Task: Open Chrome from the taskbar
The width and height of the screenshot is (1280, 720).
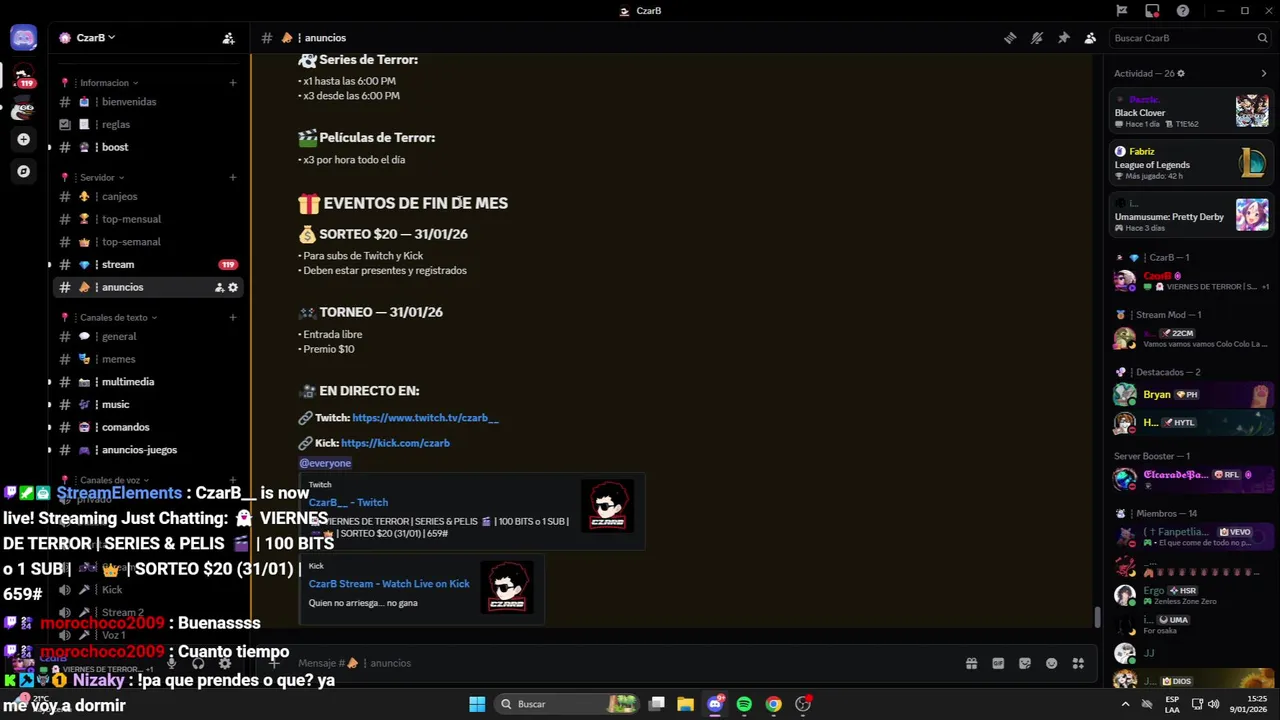Action: [773, 704]
